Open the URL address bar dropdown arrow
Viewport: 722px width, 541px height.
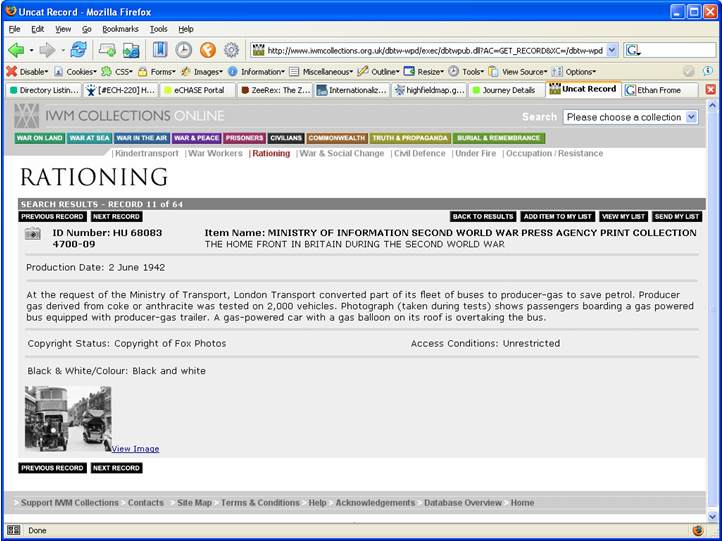(611, 50)
